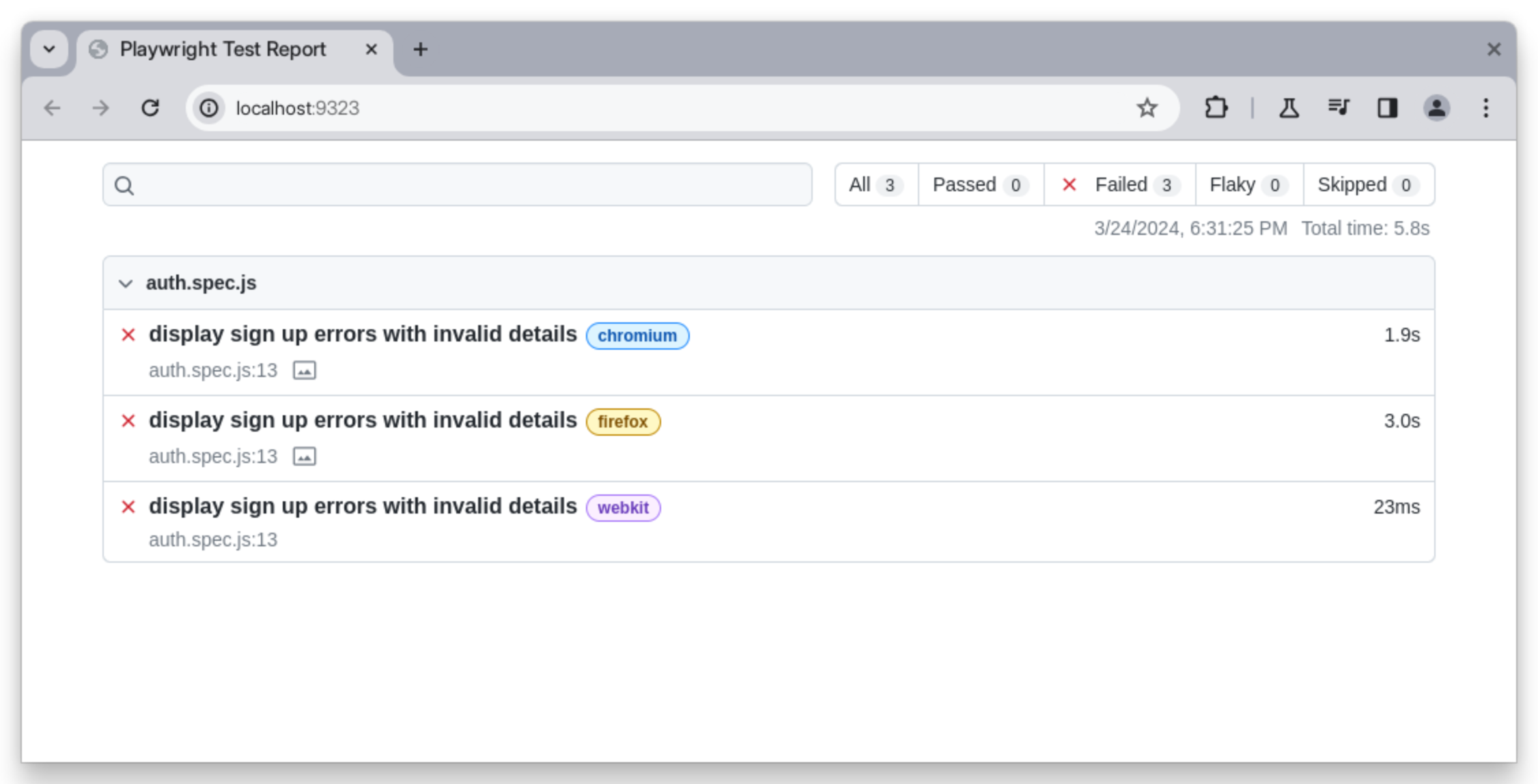1538x784 pixels.
Task: View site information icon in address bar
Action: (x=209, y=108)
